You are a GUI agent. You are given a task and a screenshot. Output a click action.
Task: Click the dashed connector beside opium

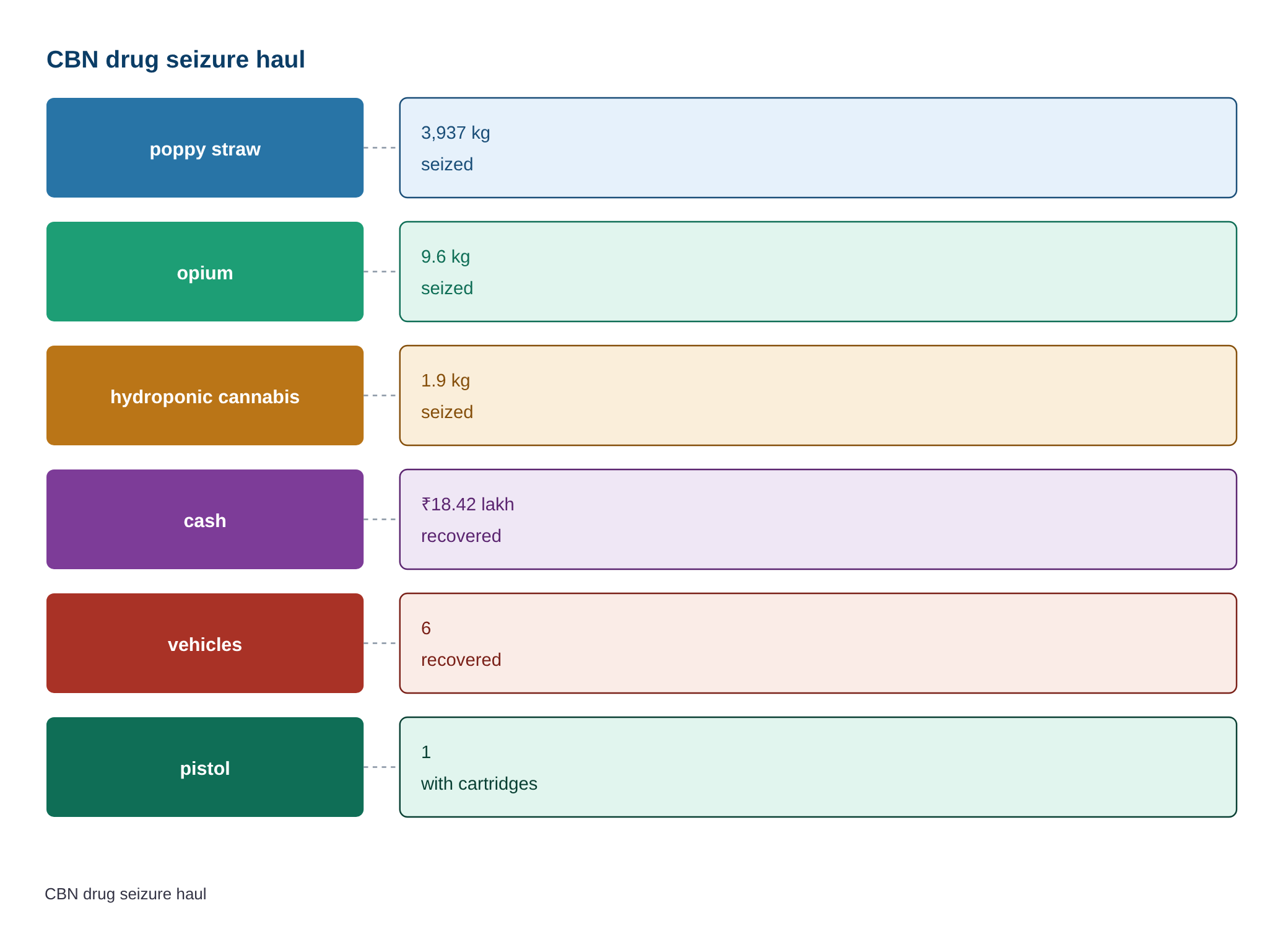pos(381,271)
